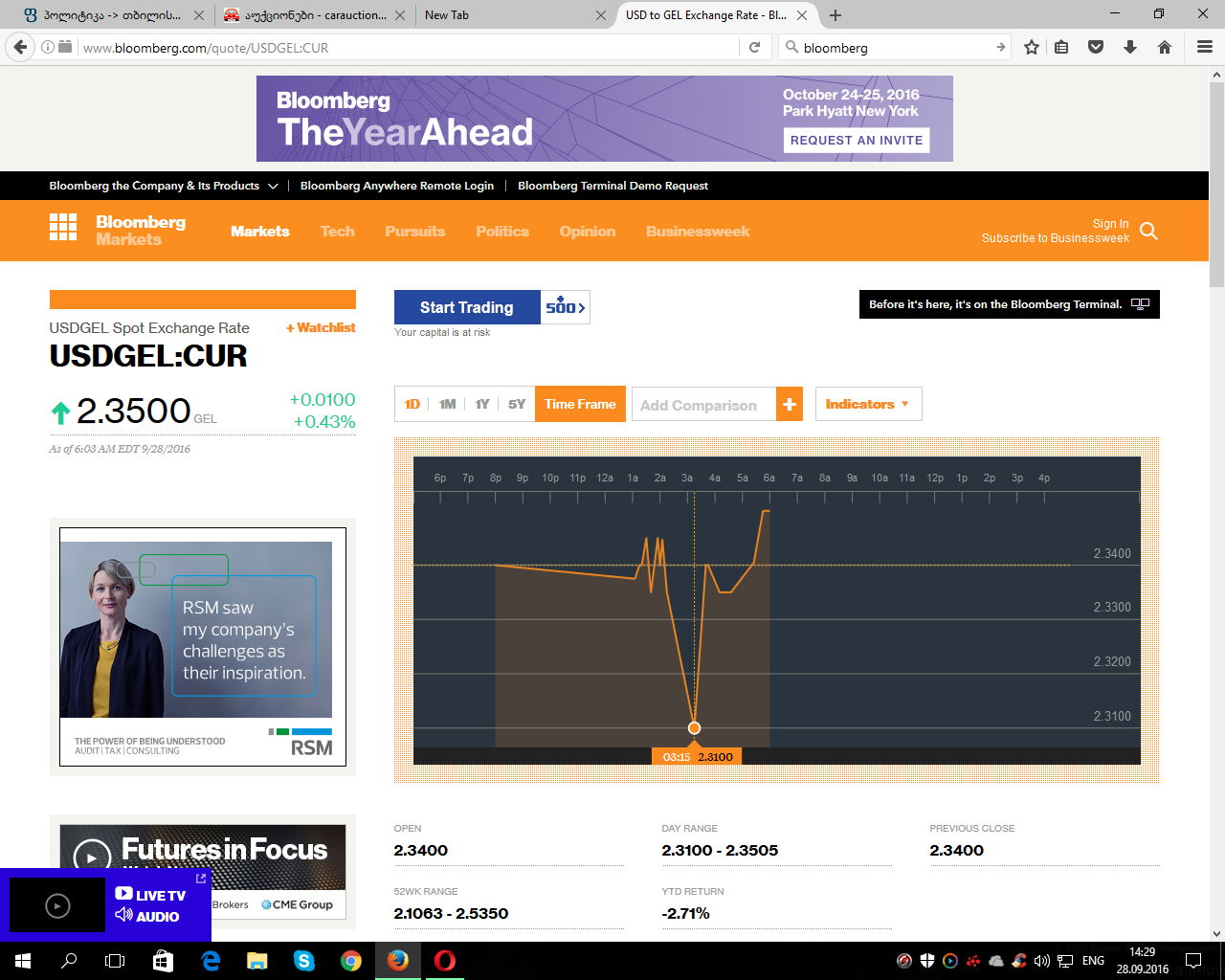Show site information for bloomberg.com
This screenshot has height=980, width=1225.
(x=47, y=47)
